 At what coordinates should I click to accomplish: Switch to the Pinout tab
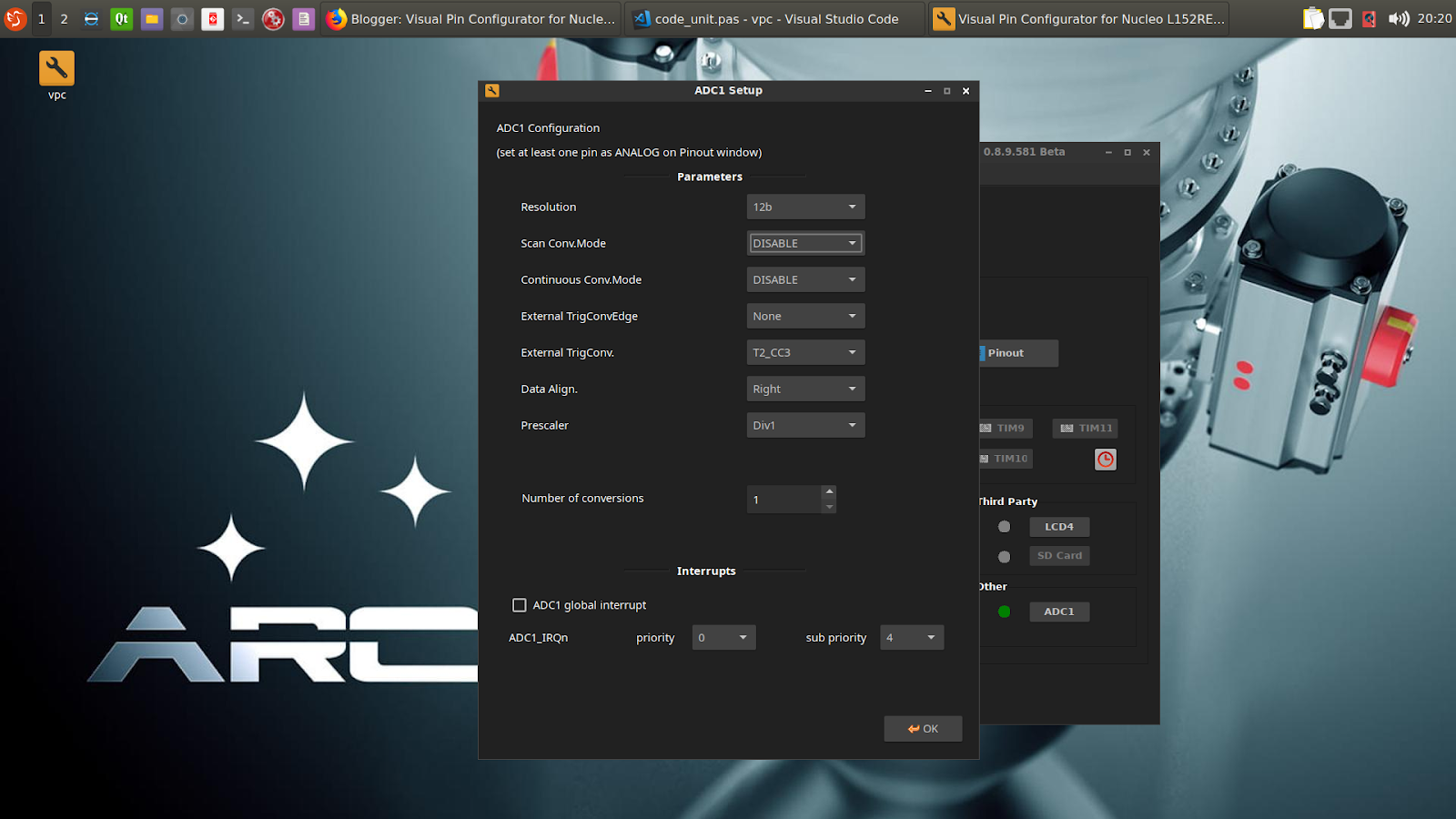pyautogui.click(x=1017, y=353)
